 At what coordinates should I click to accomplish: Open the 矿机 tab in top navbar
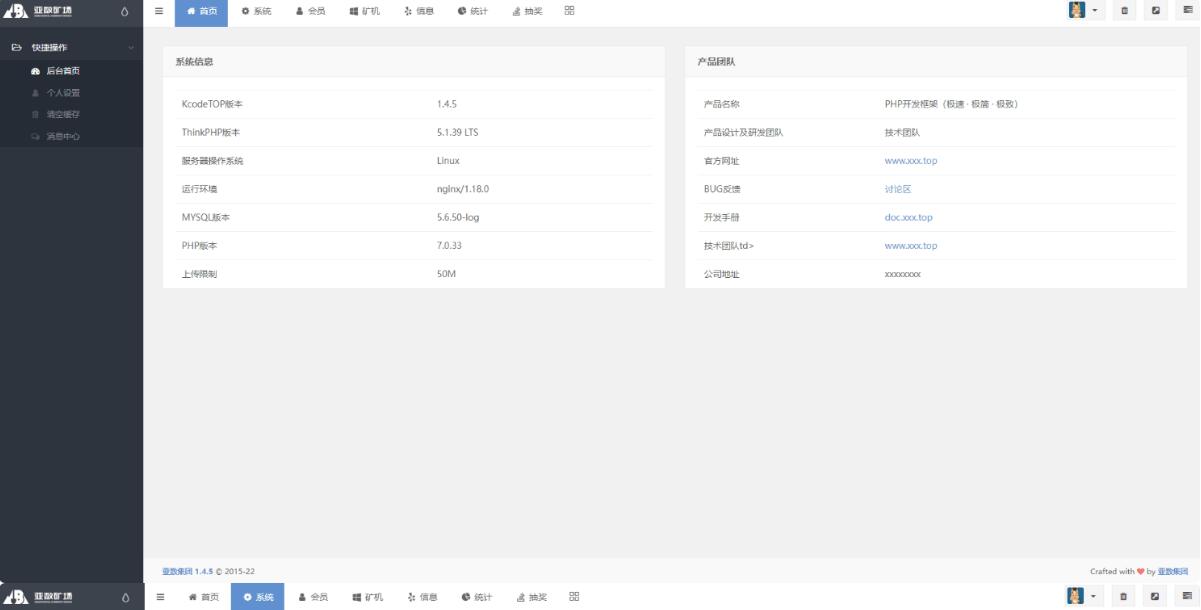pyautogui.click(x=364, y=12)
